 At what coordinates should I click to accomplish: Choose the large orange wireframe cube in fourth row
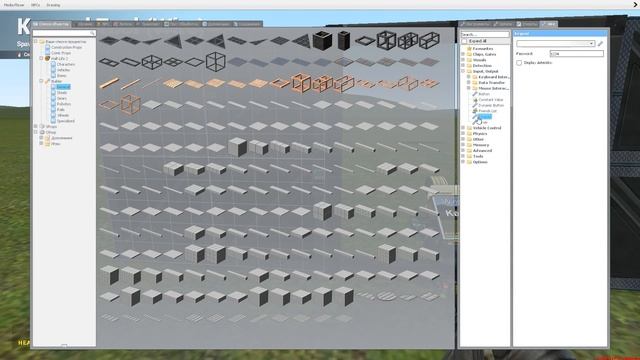(131, 104)
